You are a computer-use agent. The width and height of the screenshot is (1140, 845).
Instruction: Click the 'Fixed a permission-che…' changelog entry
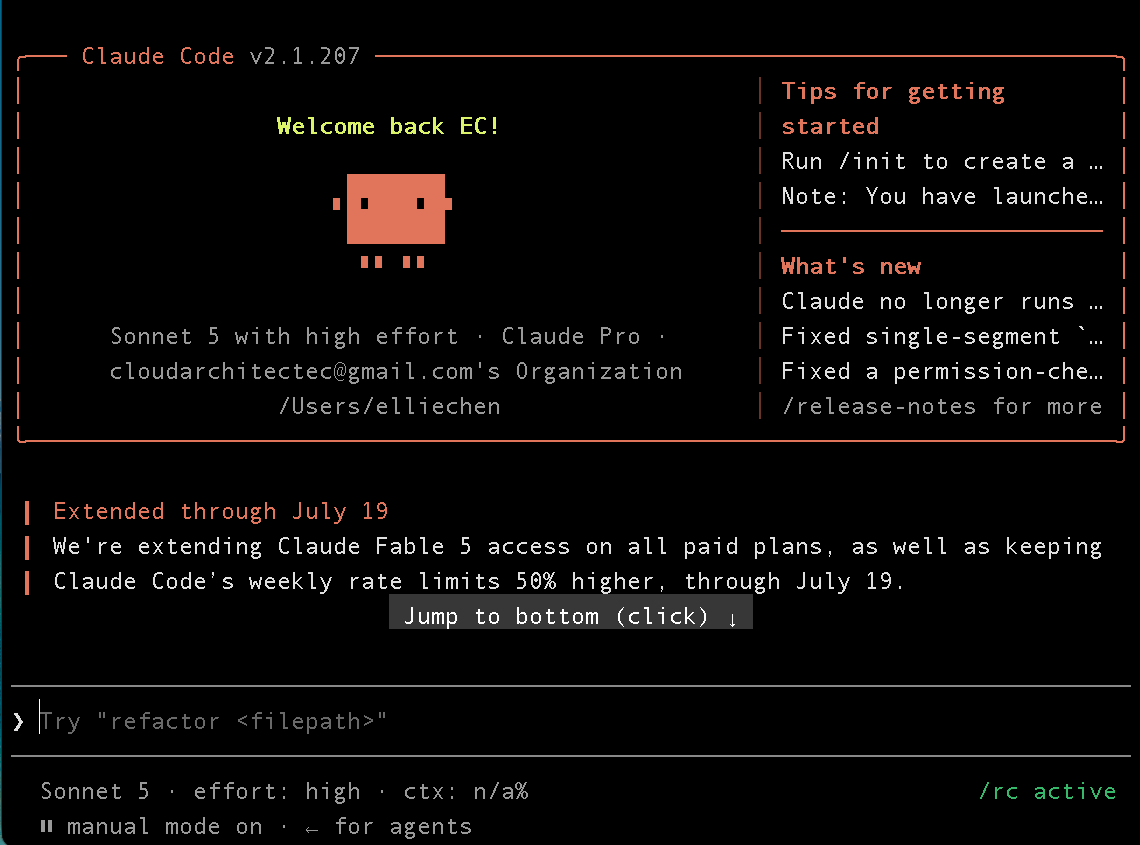click(942, 371)
